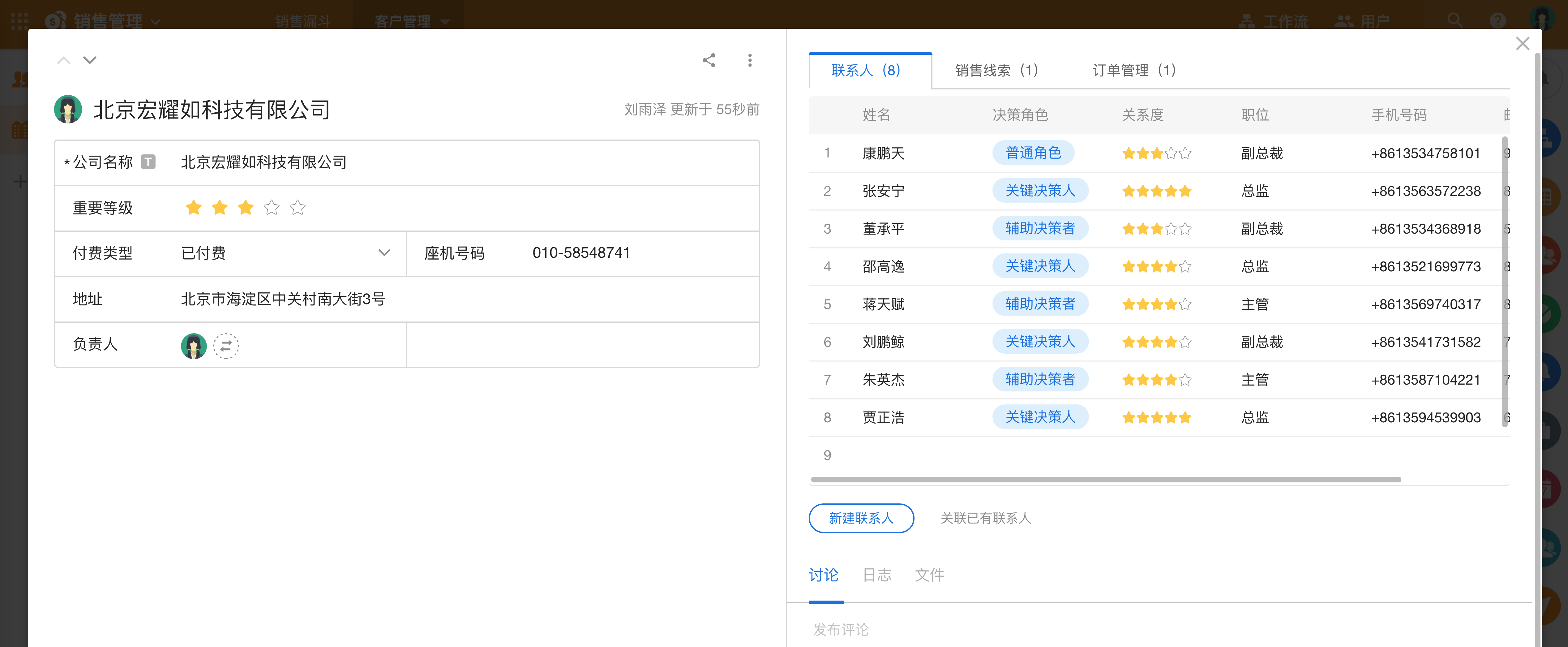Click the 关系度 star rating for 康鹏天
The height and width of the screenshot is (647, 1568).
[x=1157, y=153]
